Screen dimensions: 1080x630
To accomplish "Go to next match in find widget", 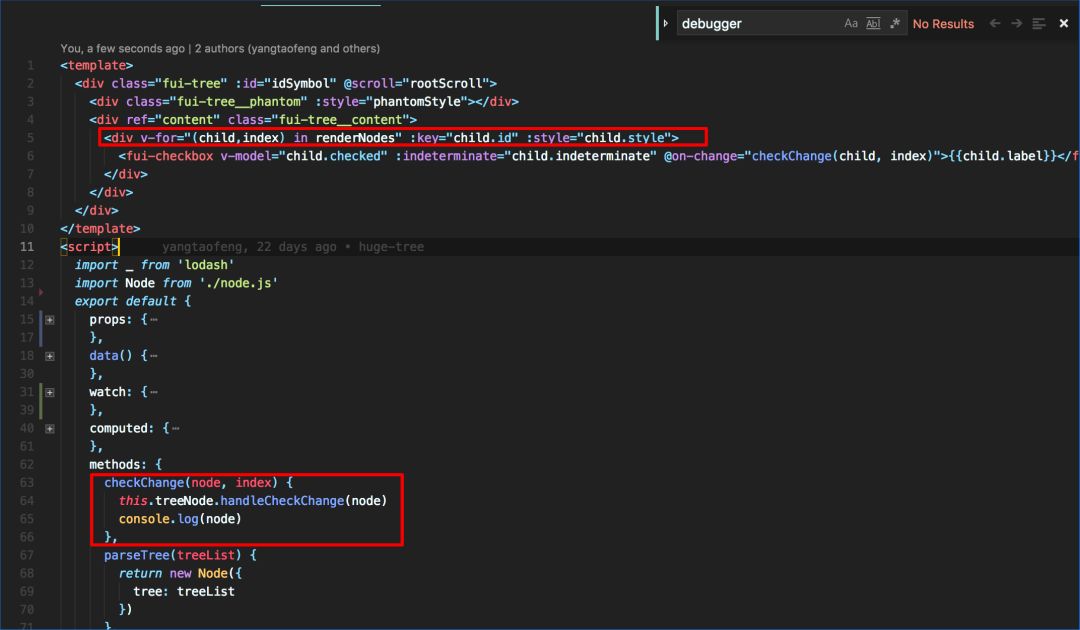I will pos(1016,23).
